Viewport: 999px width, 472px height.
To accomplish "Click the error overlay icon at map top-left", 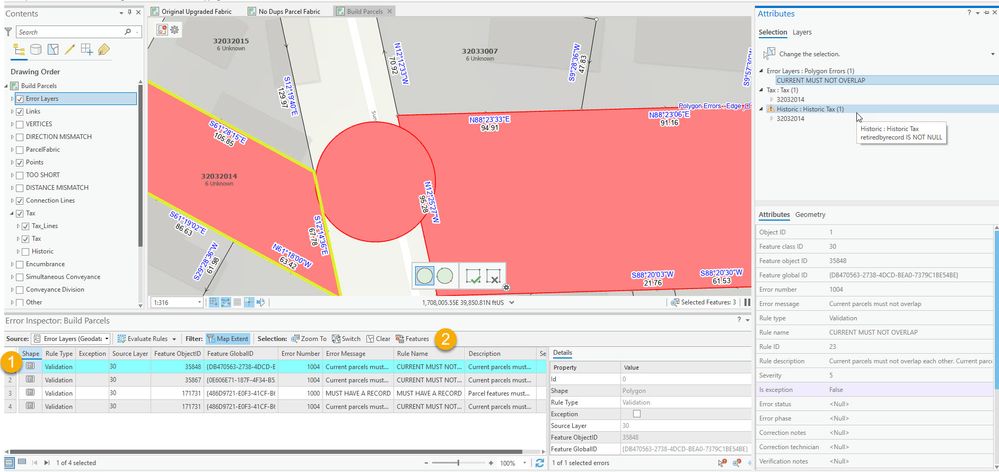I will tap(162, 29).
